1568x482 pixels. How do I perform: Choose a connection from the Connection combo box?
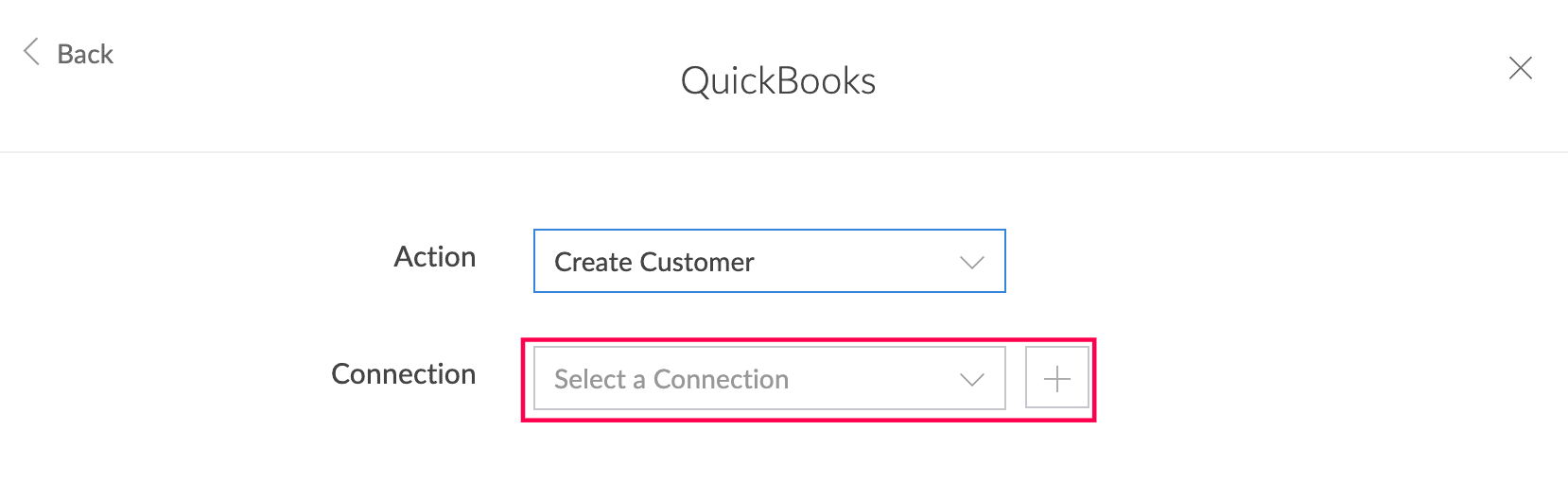pyautogui.click(x=770, y=378)
